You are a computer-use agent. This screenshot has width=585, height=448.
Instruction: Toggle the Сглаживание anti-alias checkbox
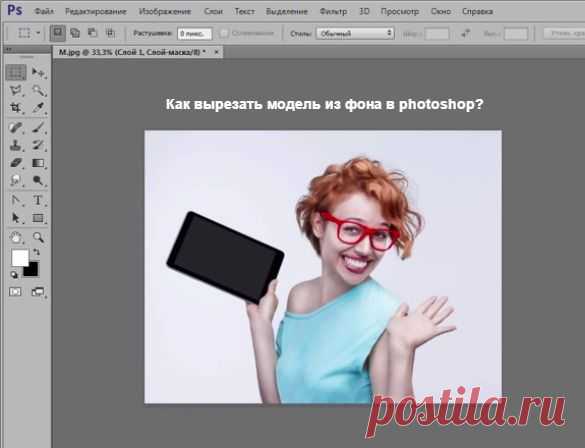tap(224, 33)
